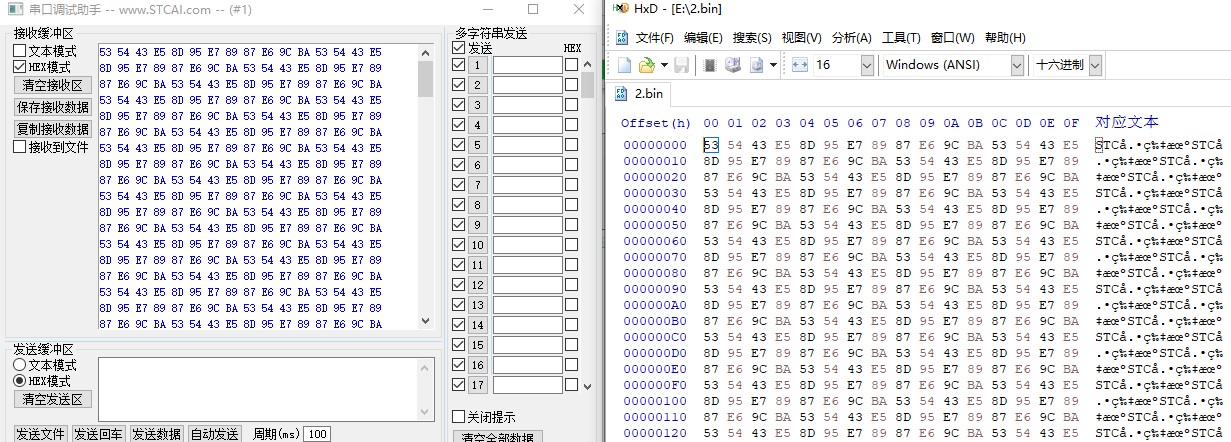The image size is (1231, 442).
Task: Open the 十六进制 offset base dropdown
Action: tap(1095, 65)
